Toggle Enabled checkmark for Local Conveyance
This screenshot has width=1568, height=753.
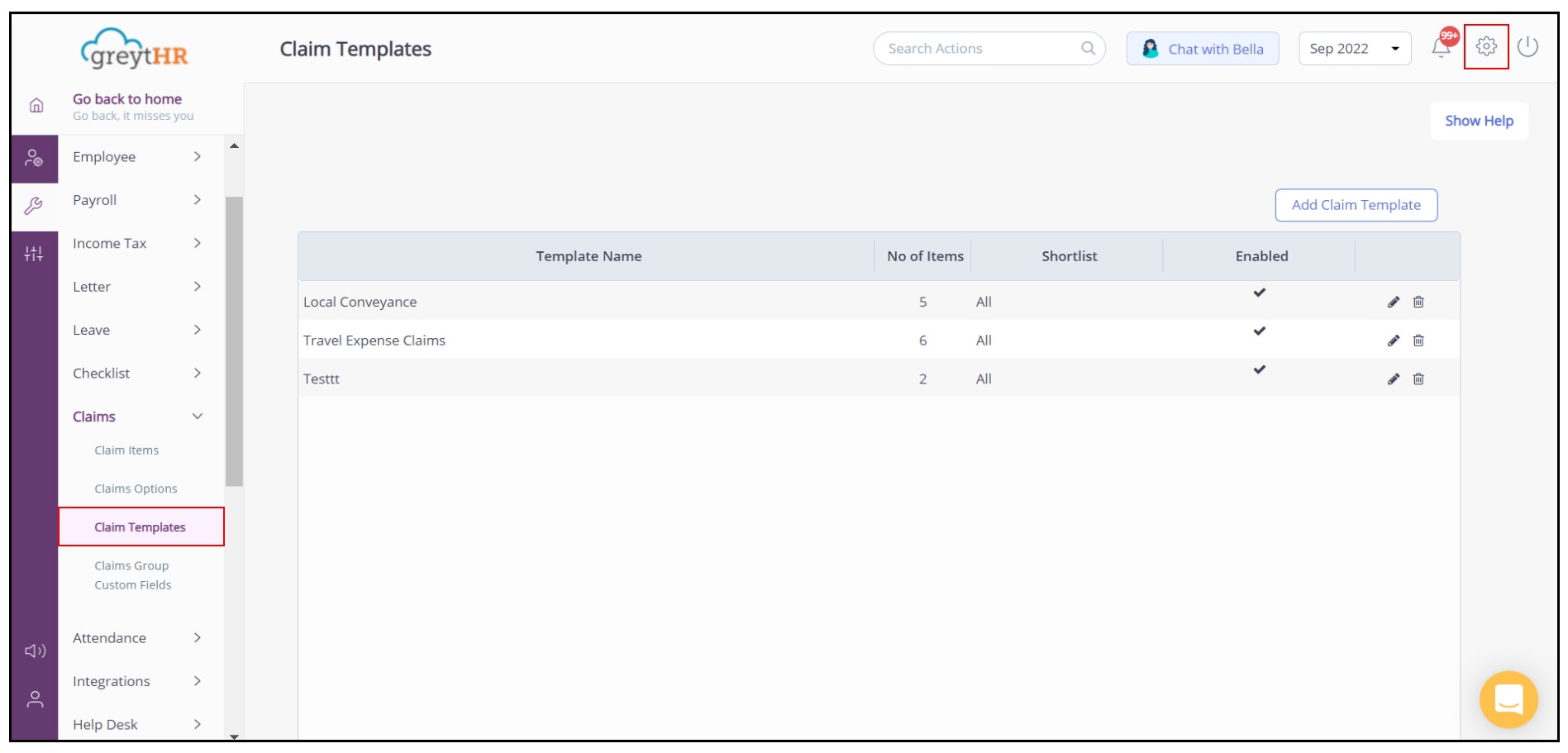[x=1260, y=292]
